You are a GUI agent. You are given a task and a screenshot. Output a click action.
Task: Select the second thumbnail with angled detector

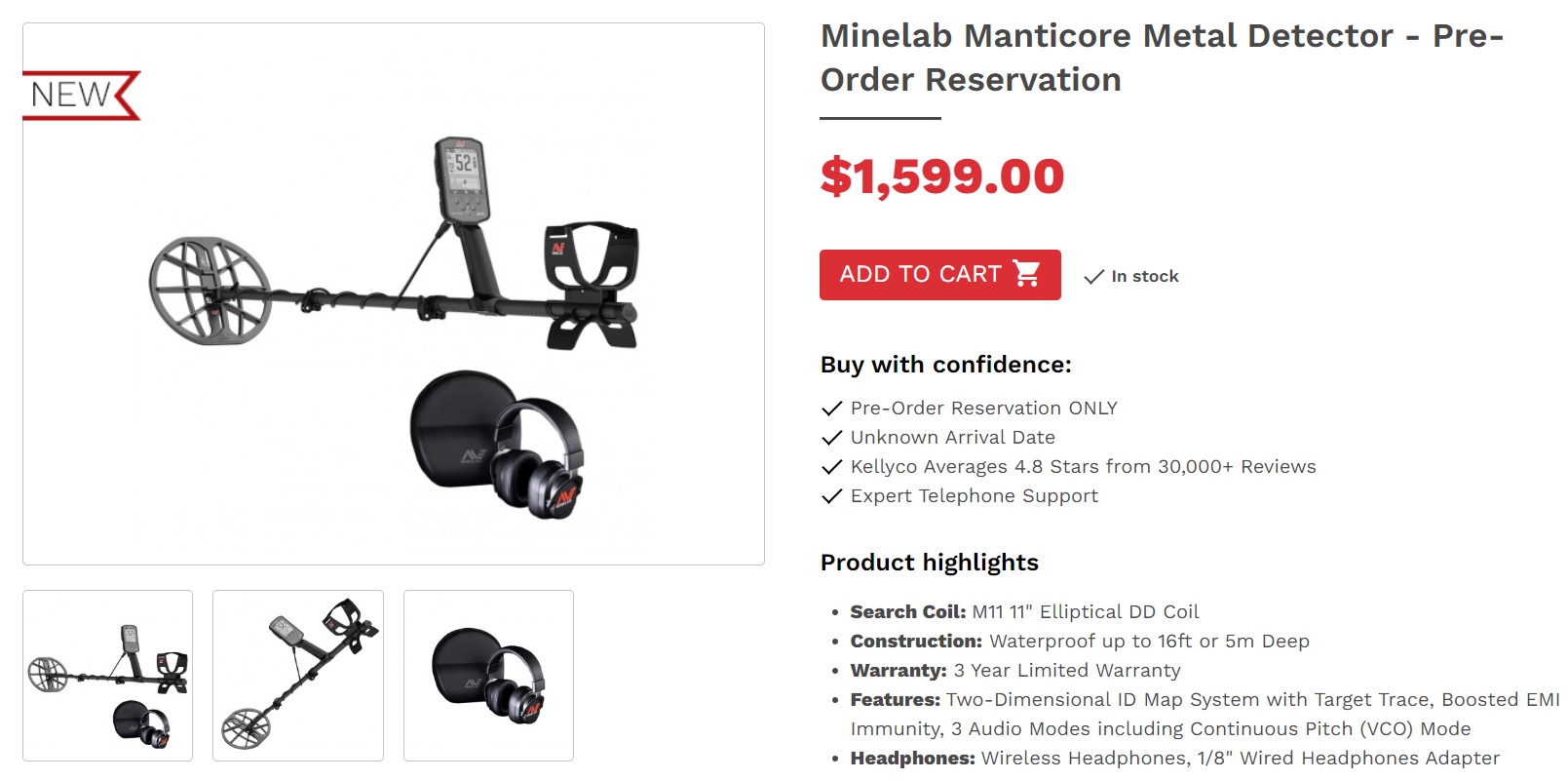(298, 675)
